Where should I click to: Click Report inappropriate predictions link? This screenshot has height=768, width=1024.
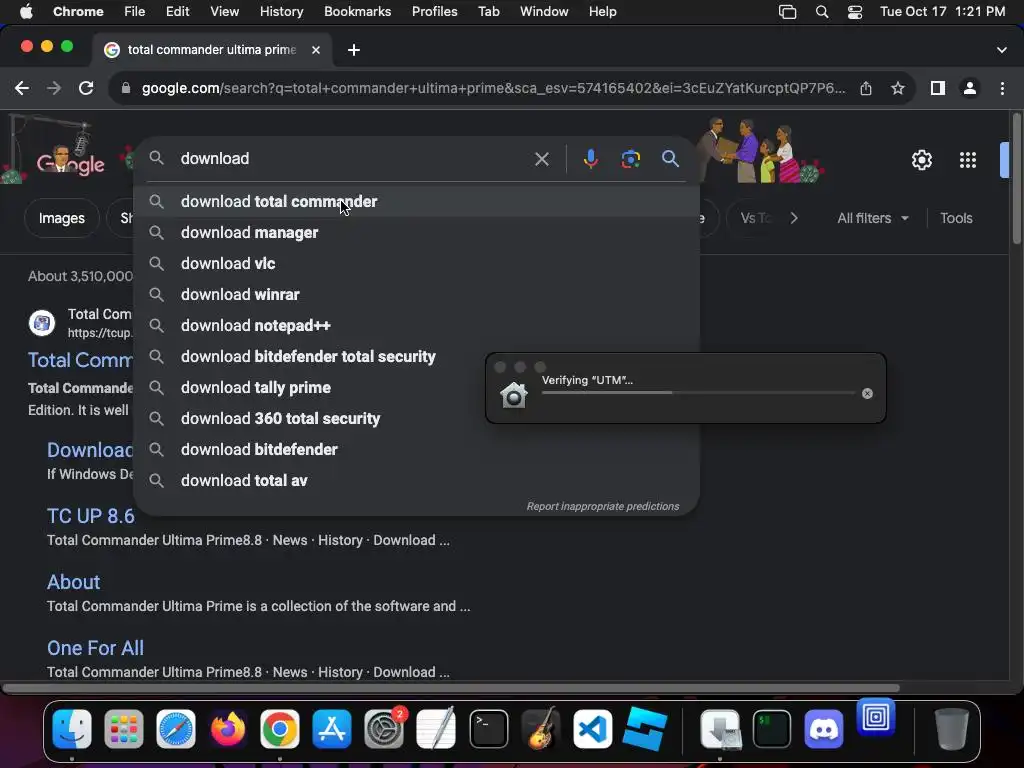click(603, 506)
